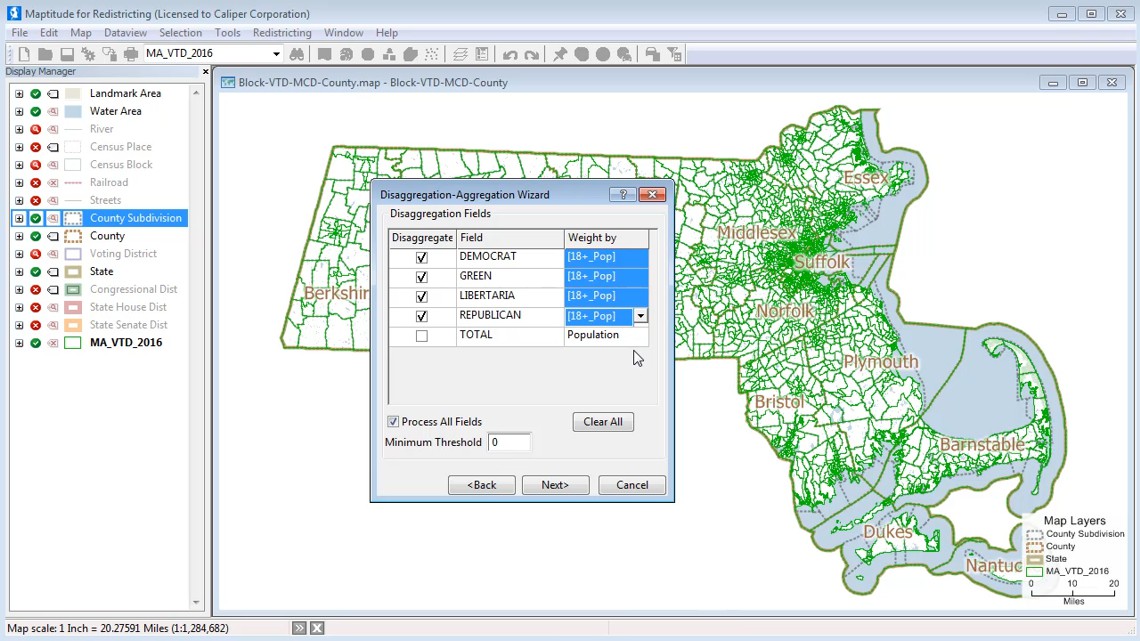This screenshot has width=1140, height=641.
Task: Select the Info pointer icon near the pin
Action: click(624, 53)
